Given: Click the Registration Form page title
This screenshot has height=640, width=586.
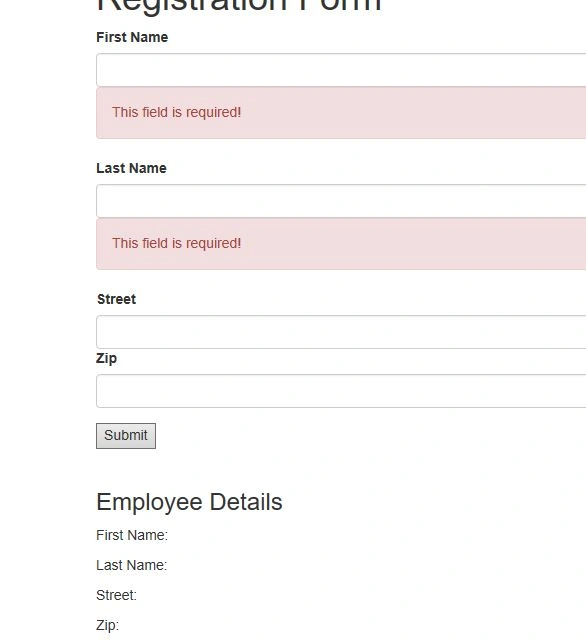Looking at the screenshot, I should coord(239,6).
